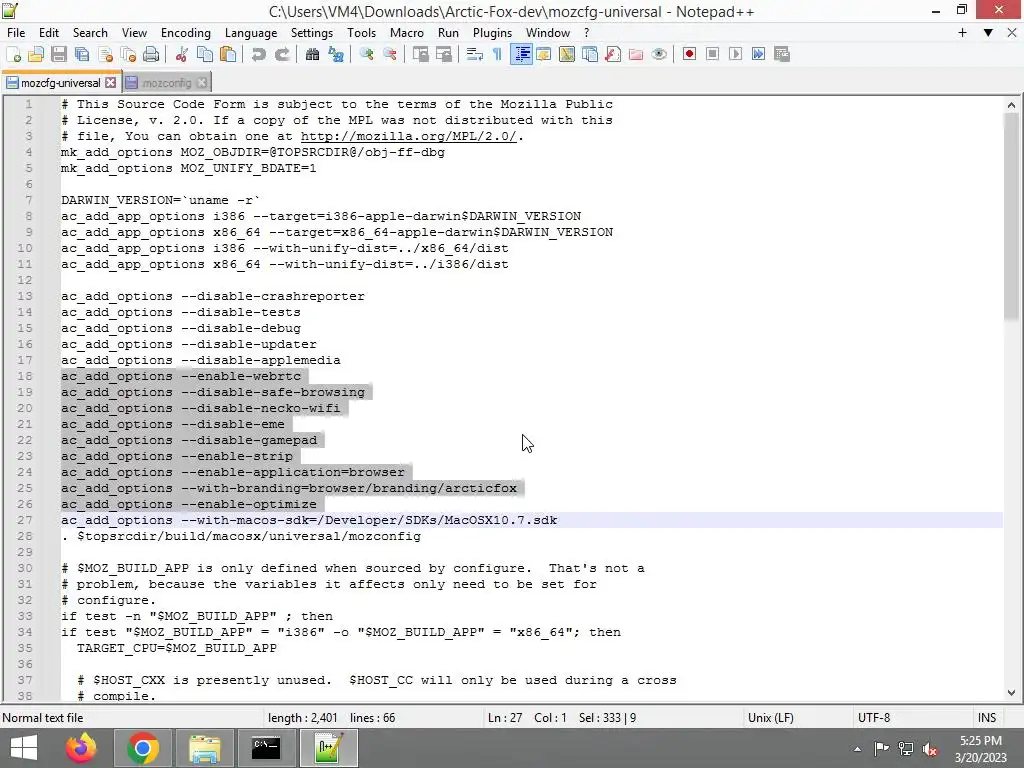Open Find with the binoculars icon

tap(313, 54)
